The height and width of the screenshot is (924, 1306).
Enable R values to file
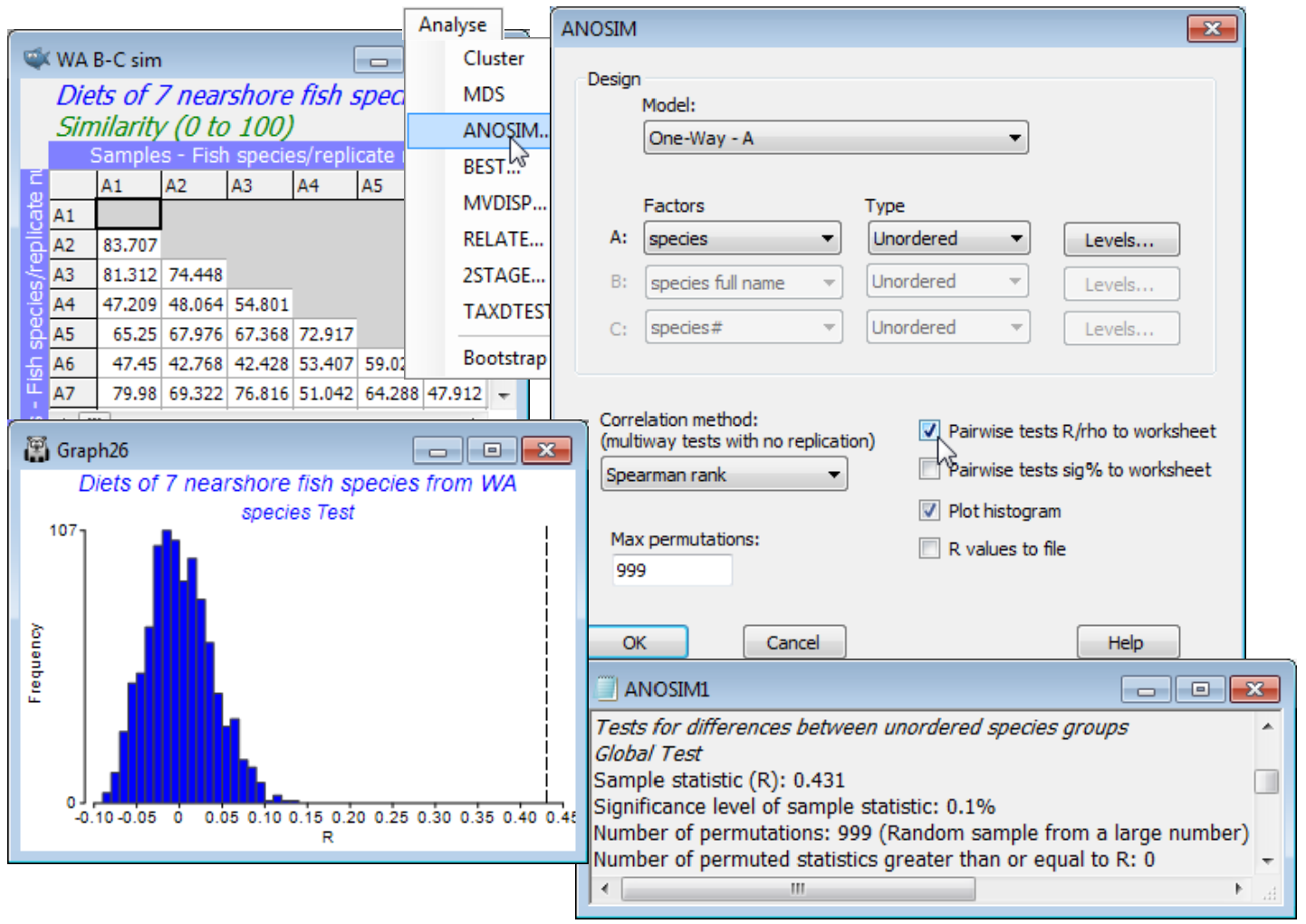tap(929, 548)
